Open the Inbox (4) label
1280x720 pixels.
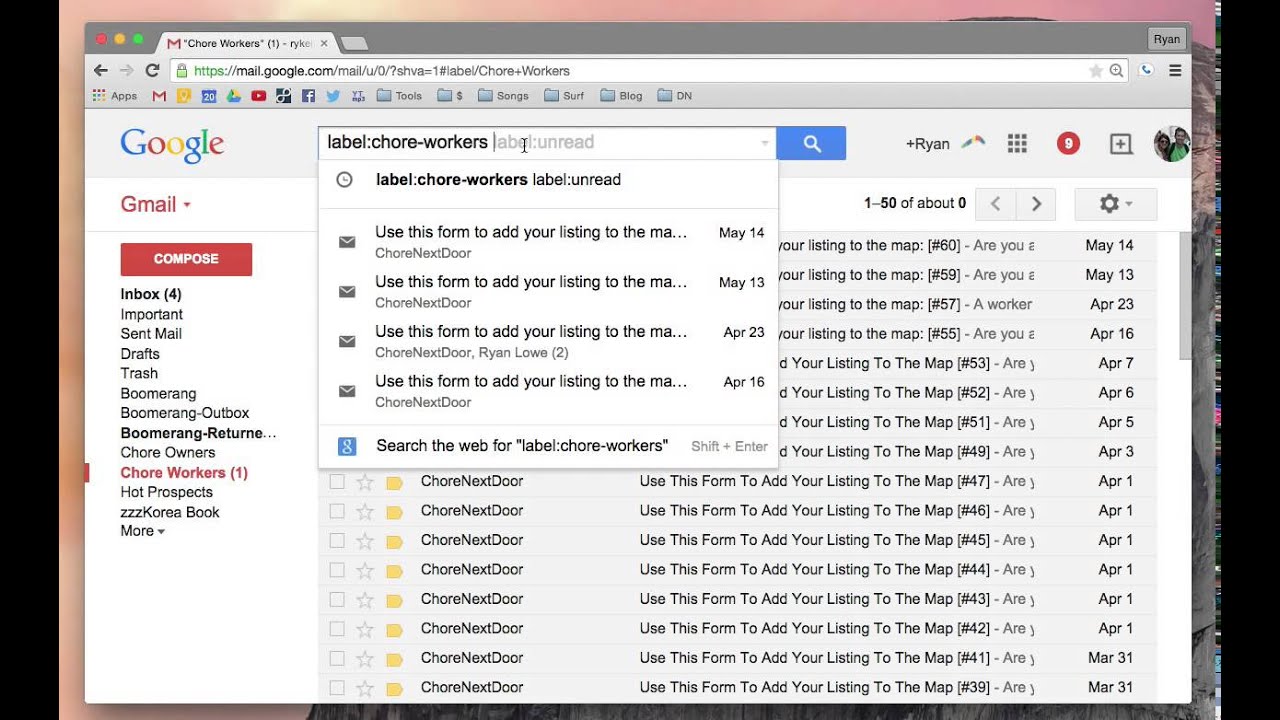151,294
